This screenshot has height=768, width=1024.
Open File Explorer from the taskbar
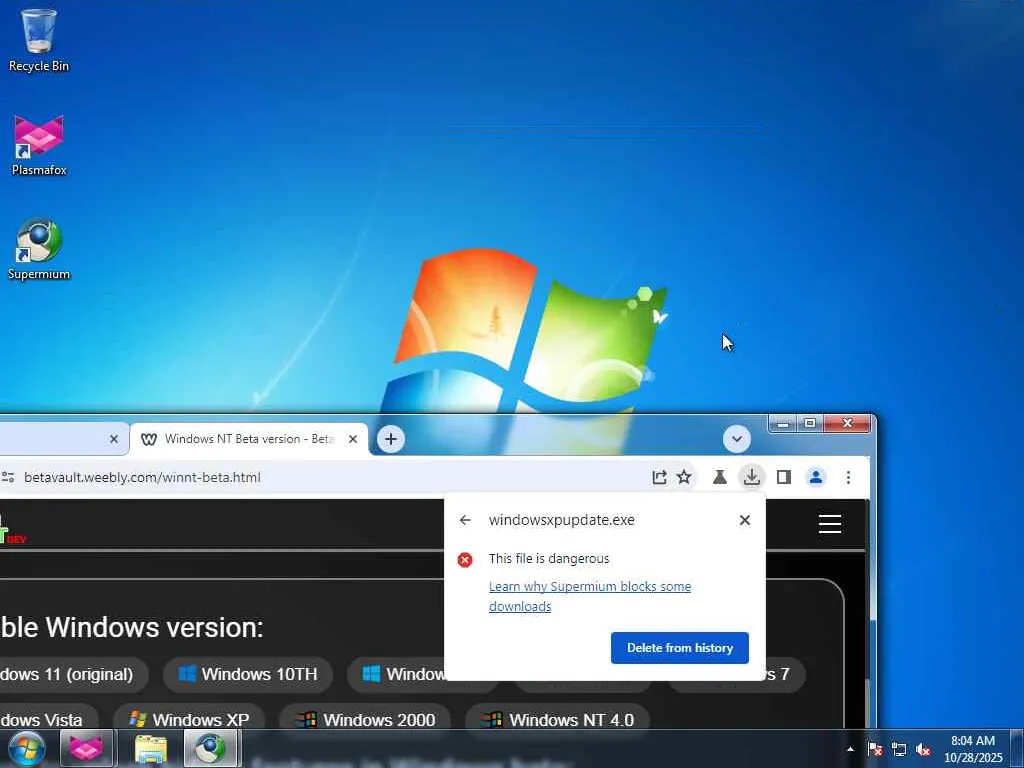tap(151, 749)
